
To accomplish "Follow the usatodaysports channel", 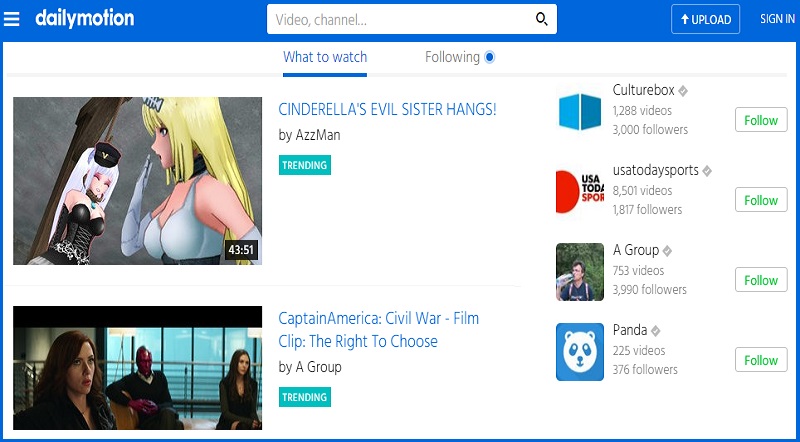I will [761, 200].
